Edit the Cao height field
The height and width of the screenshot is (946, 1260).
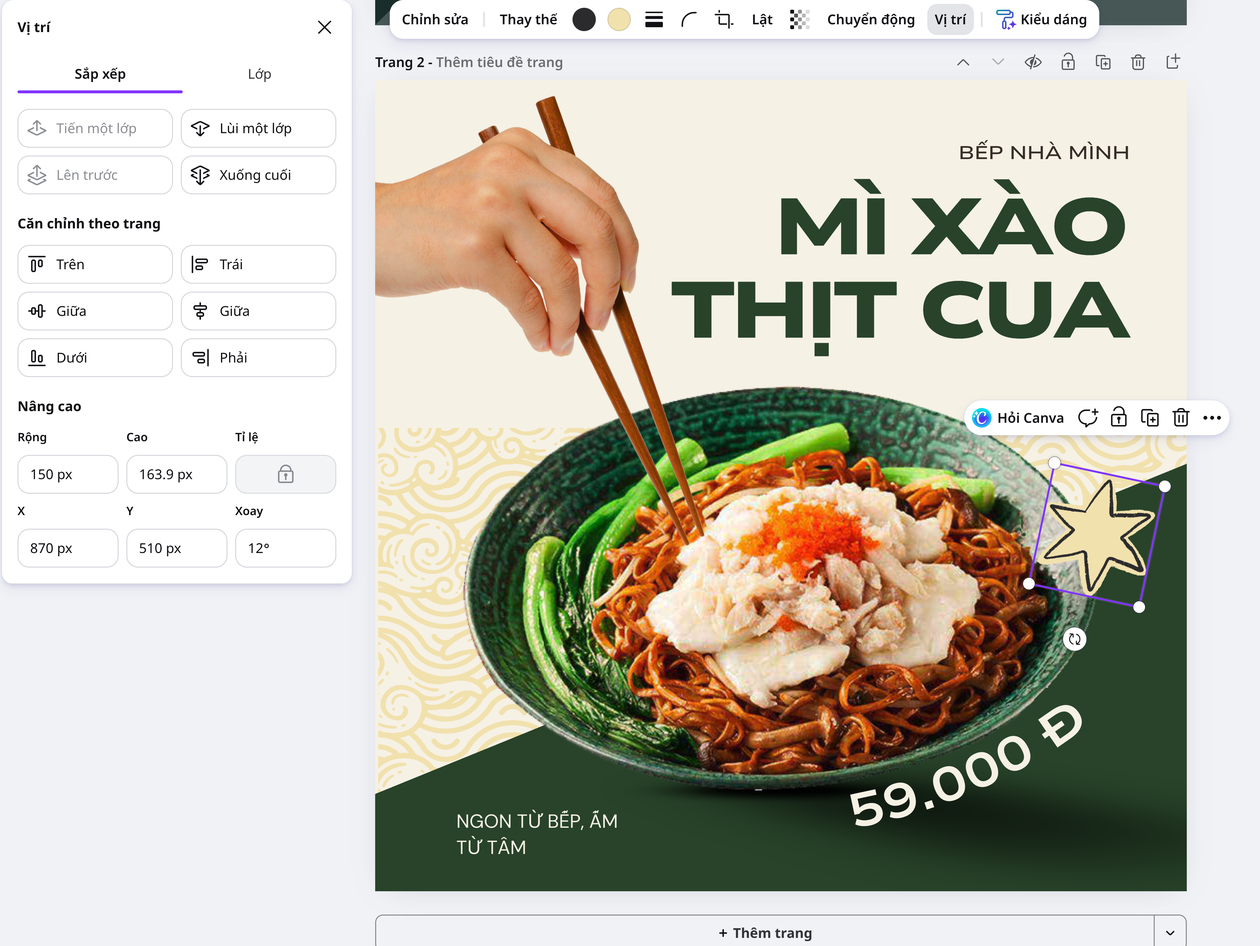click(x=176, y=474)
